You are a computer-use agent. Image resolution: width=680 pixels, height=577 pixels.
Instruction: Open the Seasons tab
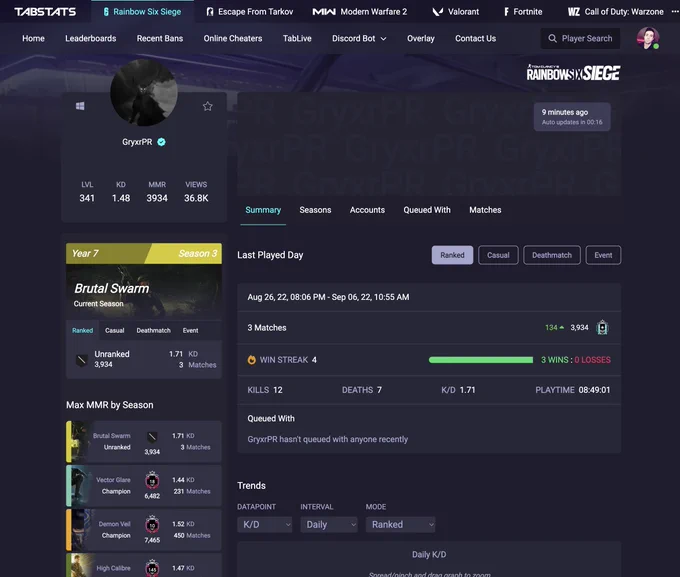point(315,210)
